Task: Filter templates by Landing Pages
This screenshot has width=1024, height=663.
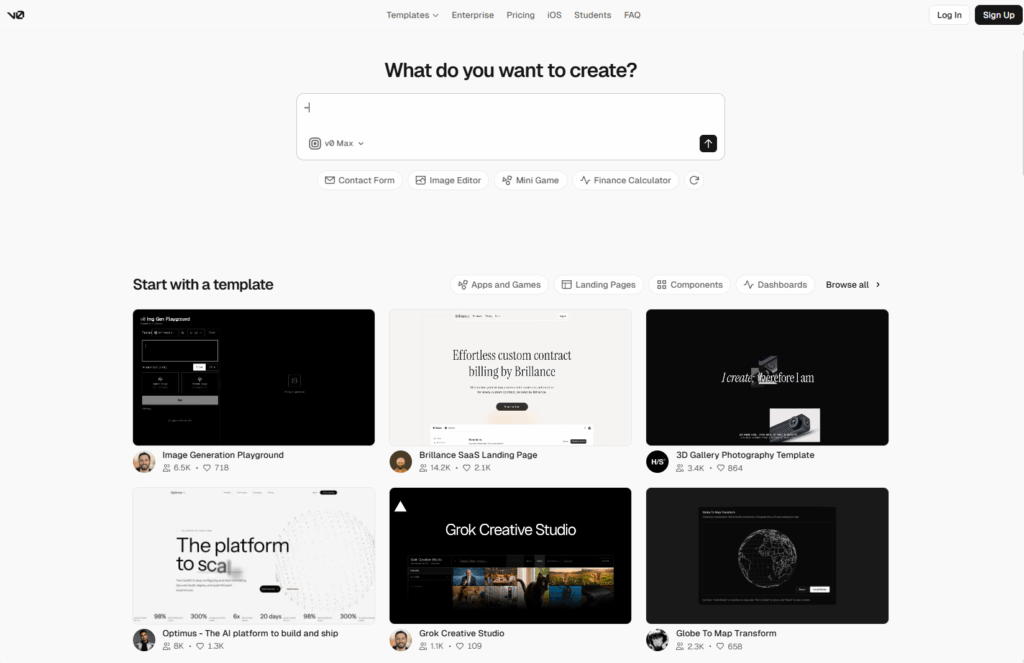Action: coord(599,285)
